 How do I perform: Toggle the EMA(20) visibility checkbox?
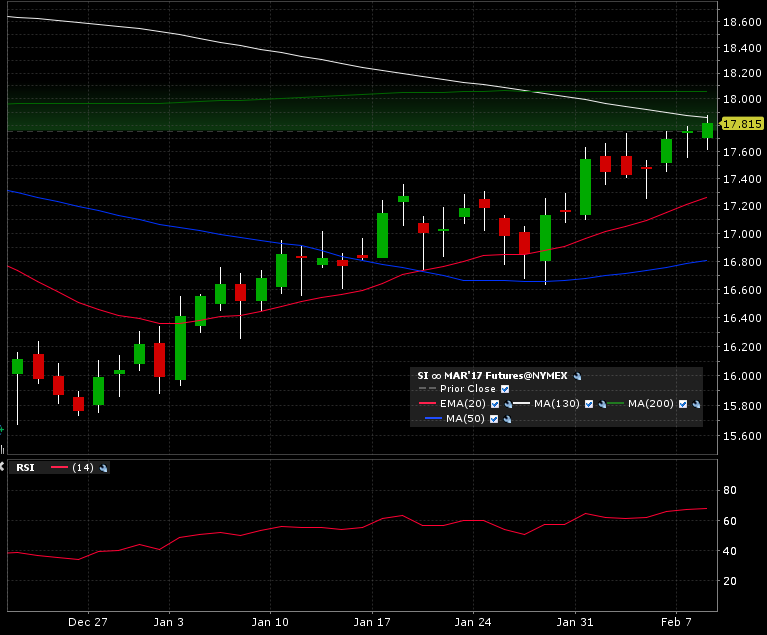click(495, 404)
